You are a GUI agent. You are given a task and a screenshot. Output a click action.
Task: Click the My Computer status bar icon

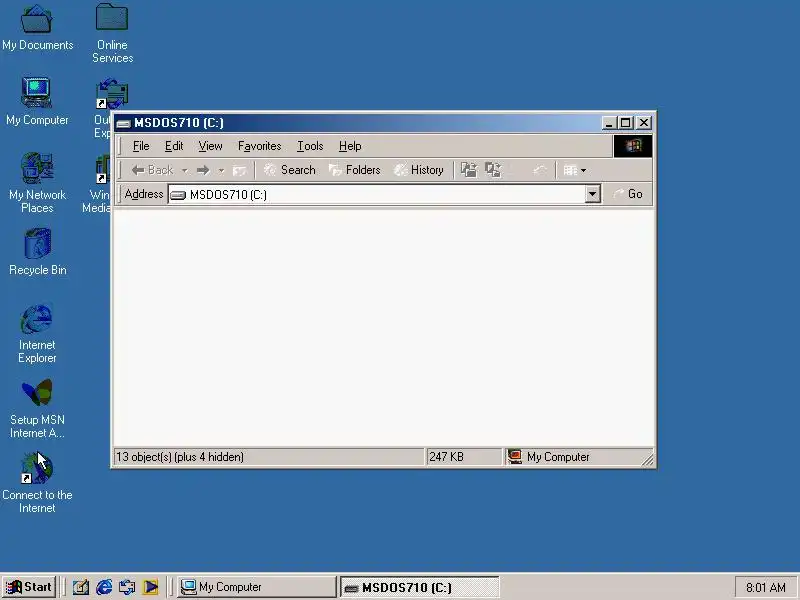tap(515, 456)
